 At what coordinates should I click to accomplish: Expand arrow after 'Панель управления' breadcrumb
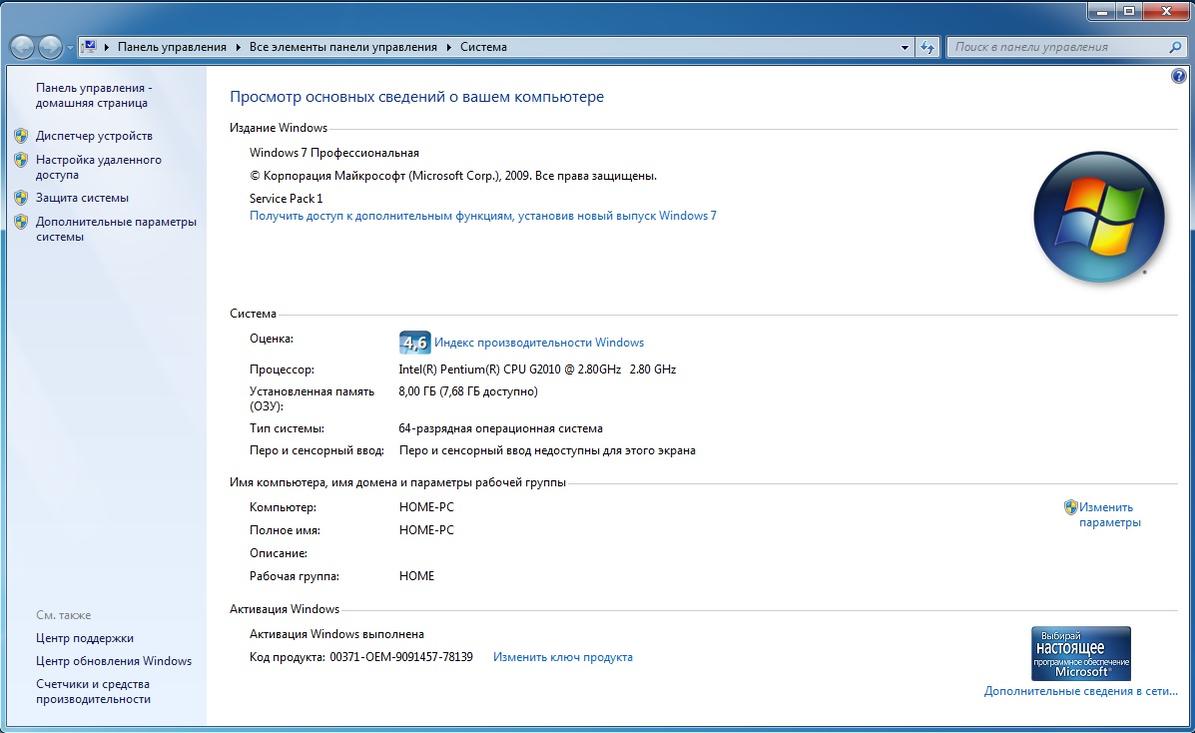pos(238,47)
